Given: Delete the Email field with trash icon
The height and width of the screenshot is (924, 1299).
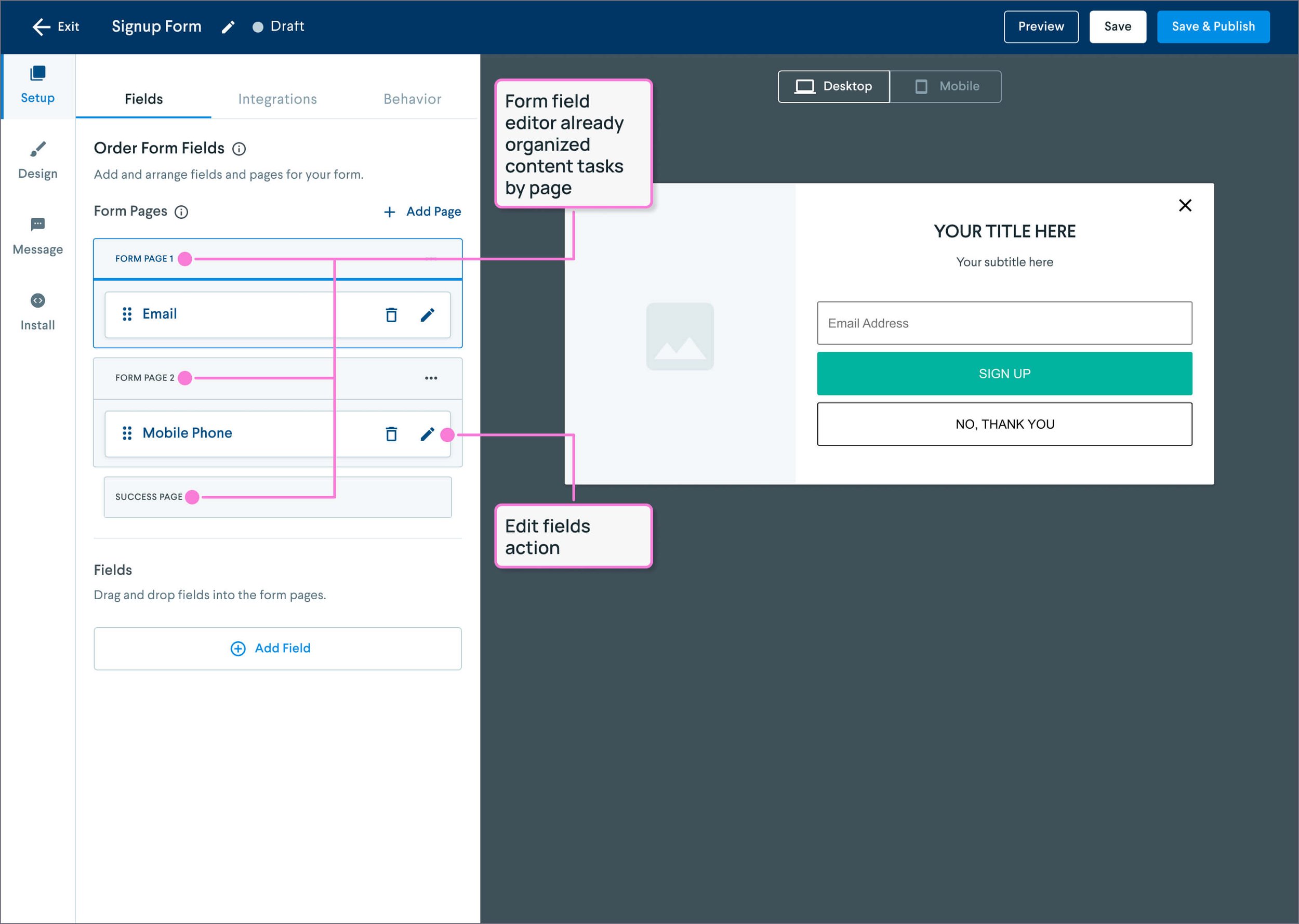Looking at the screenshot, I should click(x=391, y=314).
